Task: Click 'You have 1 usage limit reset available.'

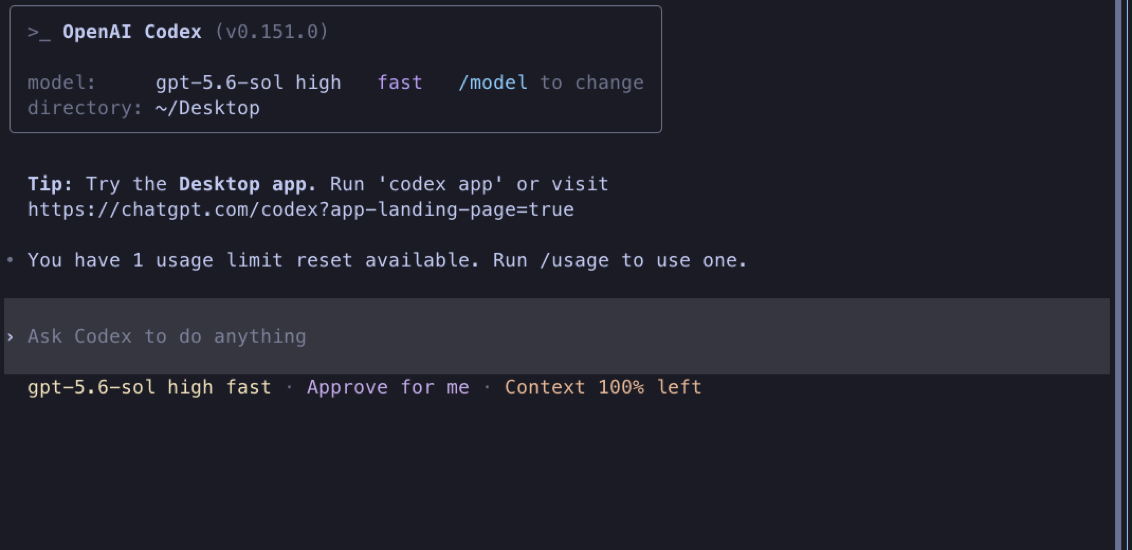Action: [254, 261]
